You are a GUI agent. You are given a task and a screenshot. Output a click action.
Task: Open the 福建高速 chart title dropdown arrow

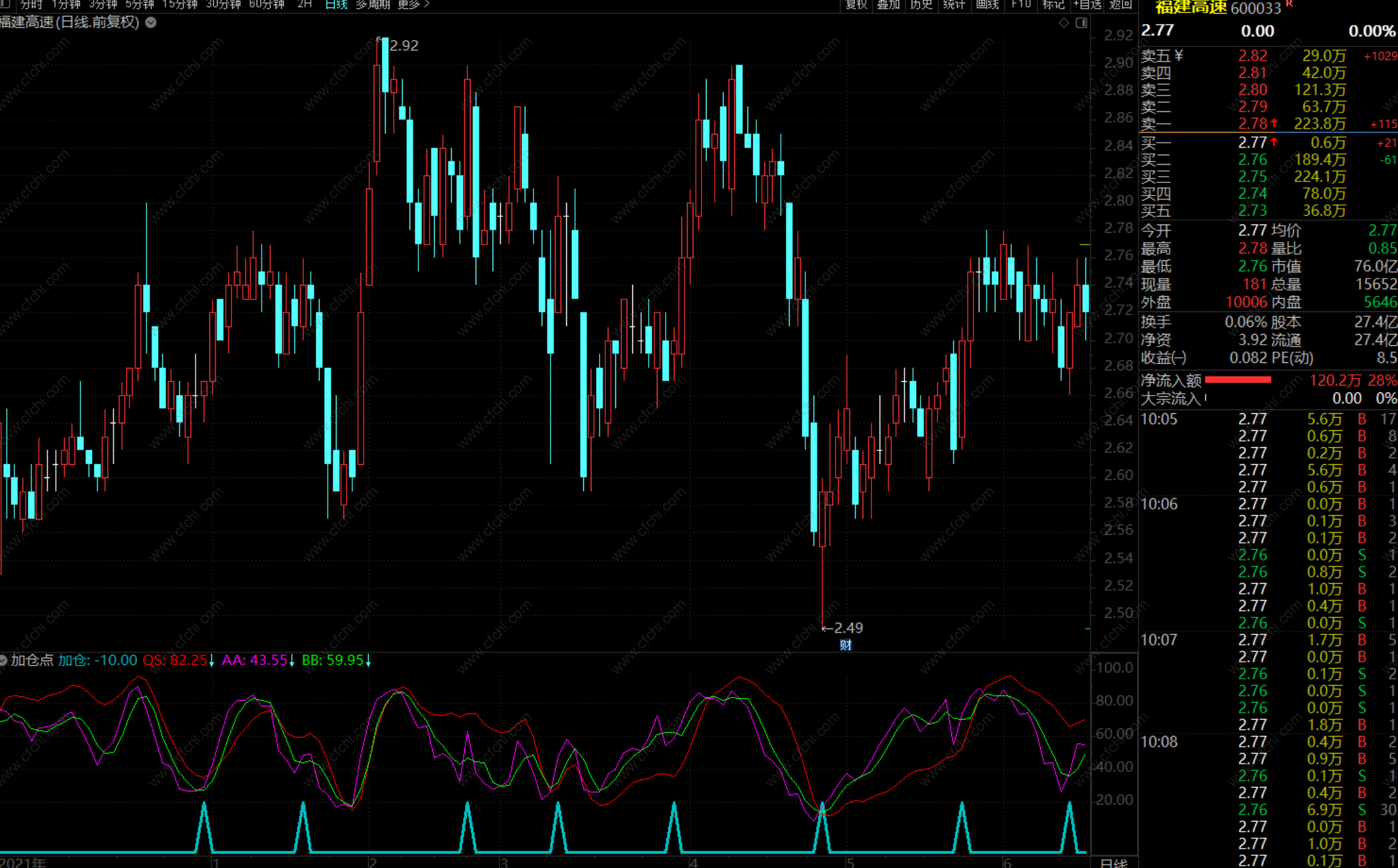[x=151, y=23]
